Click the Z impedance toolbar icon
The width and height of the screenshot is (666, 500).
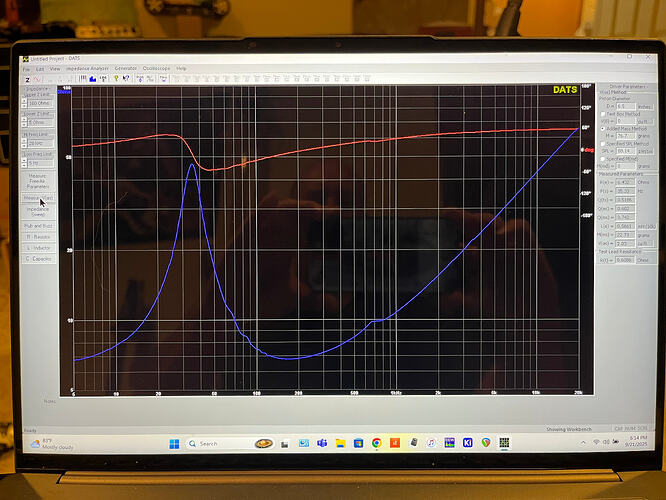[28, 79]
